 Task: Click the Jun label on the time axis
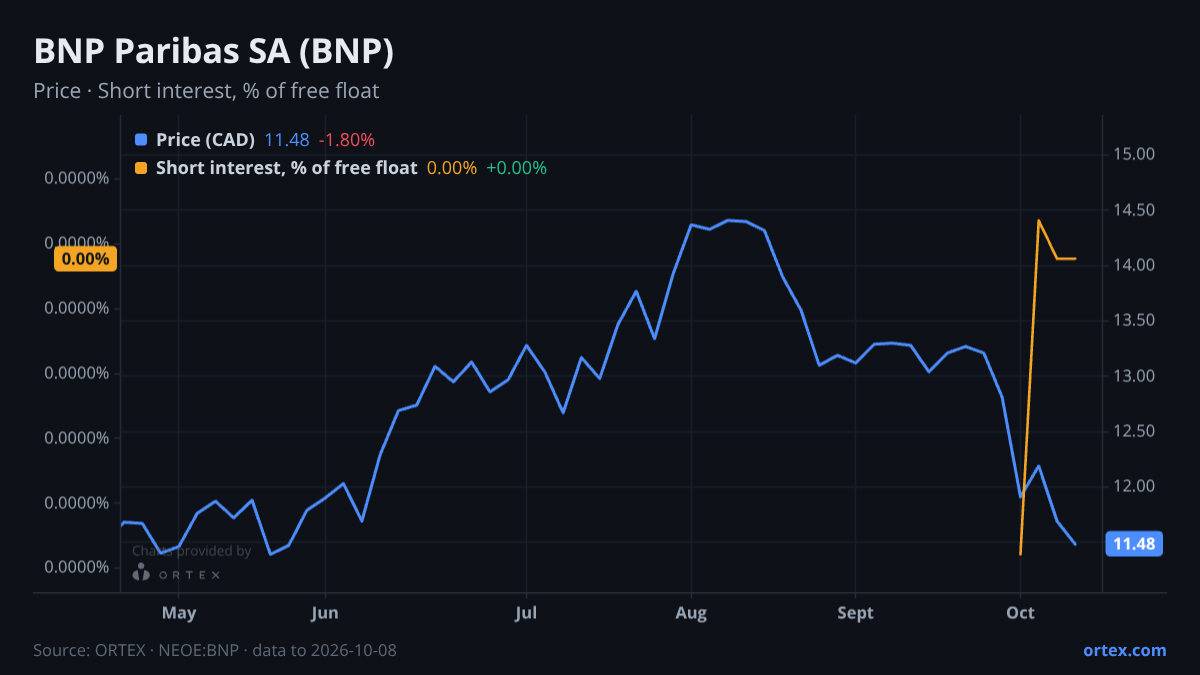click(325, 613)
